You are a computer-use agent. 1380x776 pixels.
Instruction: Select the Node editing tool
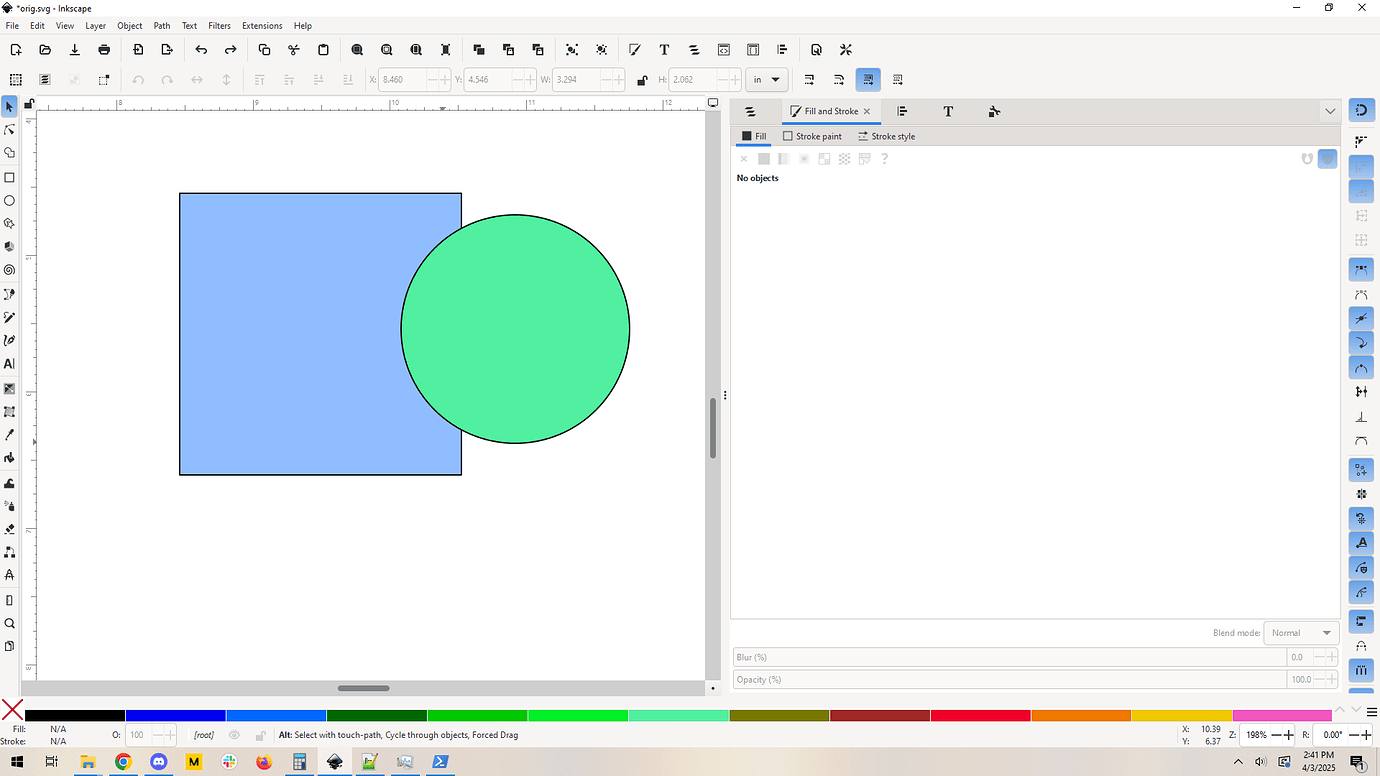click(10, 130)
